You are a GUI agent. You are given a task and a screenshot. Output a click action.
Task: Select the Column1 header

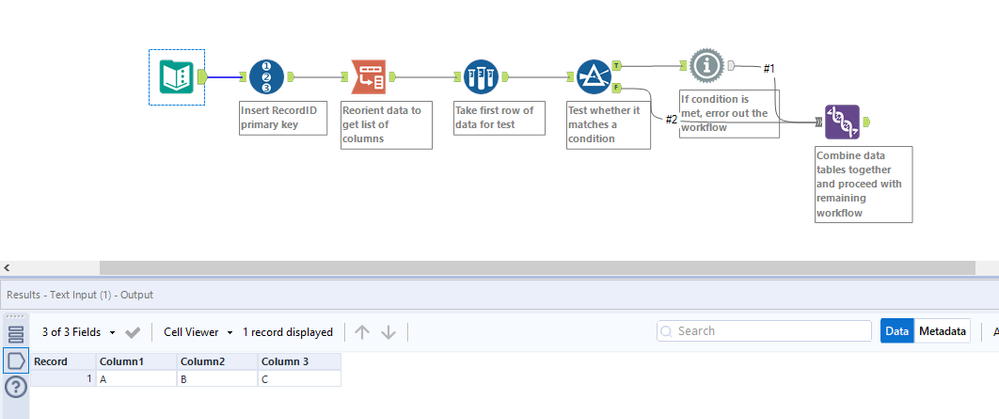[136, 362]
